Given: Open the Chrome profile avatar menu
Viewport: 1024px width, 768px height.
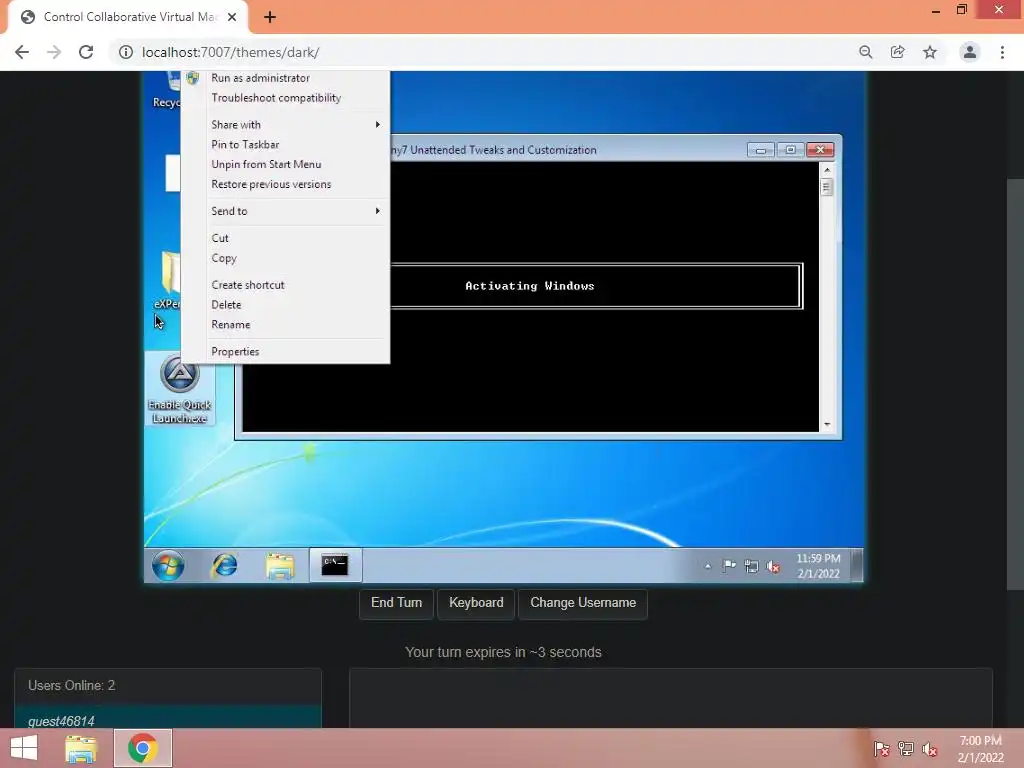Looking at the screenshot, I should pos(970,52).
